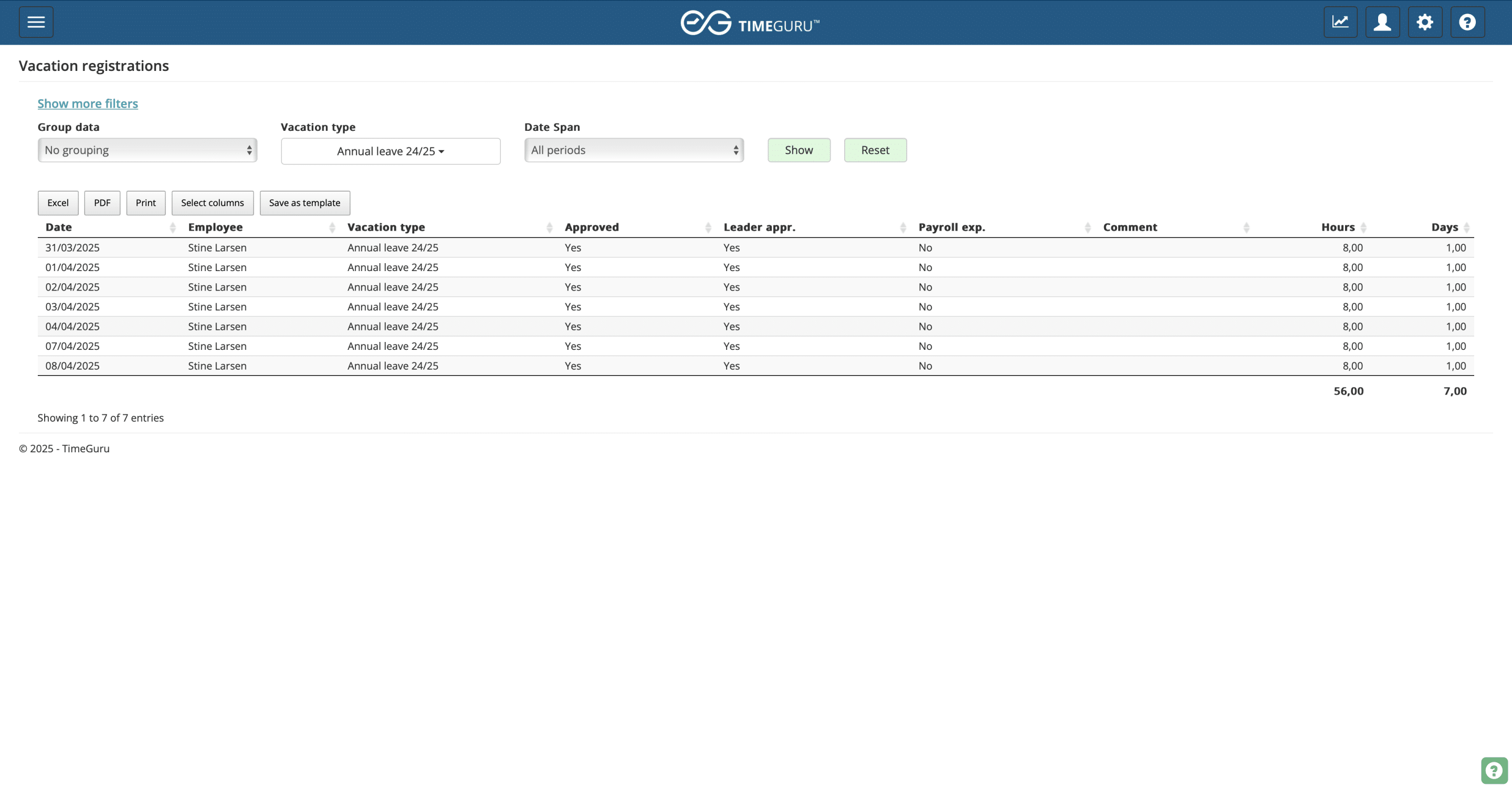Sort by Vacation type column header
This screenshot has width=1512, height=788.
449,227
